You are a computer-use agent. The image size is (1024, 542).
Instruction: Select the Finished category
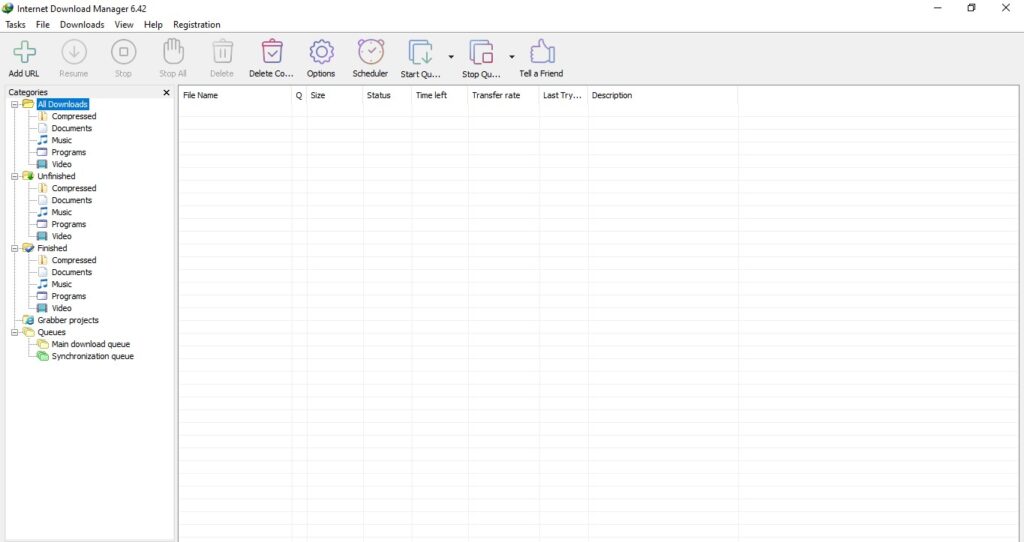coord(52,248)
